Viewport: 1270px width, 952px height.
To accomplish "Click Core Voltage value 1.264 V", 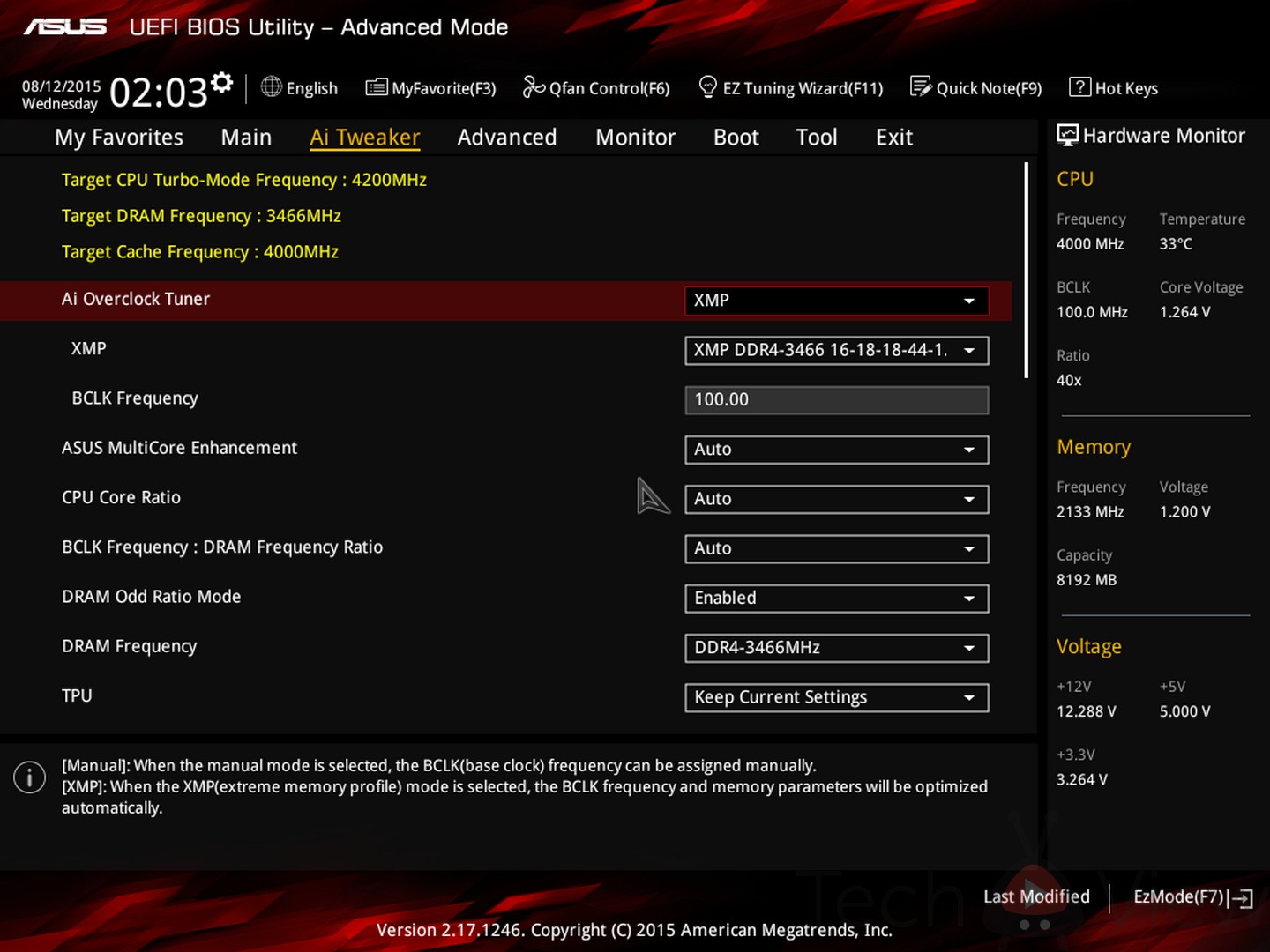I will 1184,312.
